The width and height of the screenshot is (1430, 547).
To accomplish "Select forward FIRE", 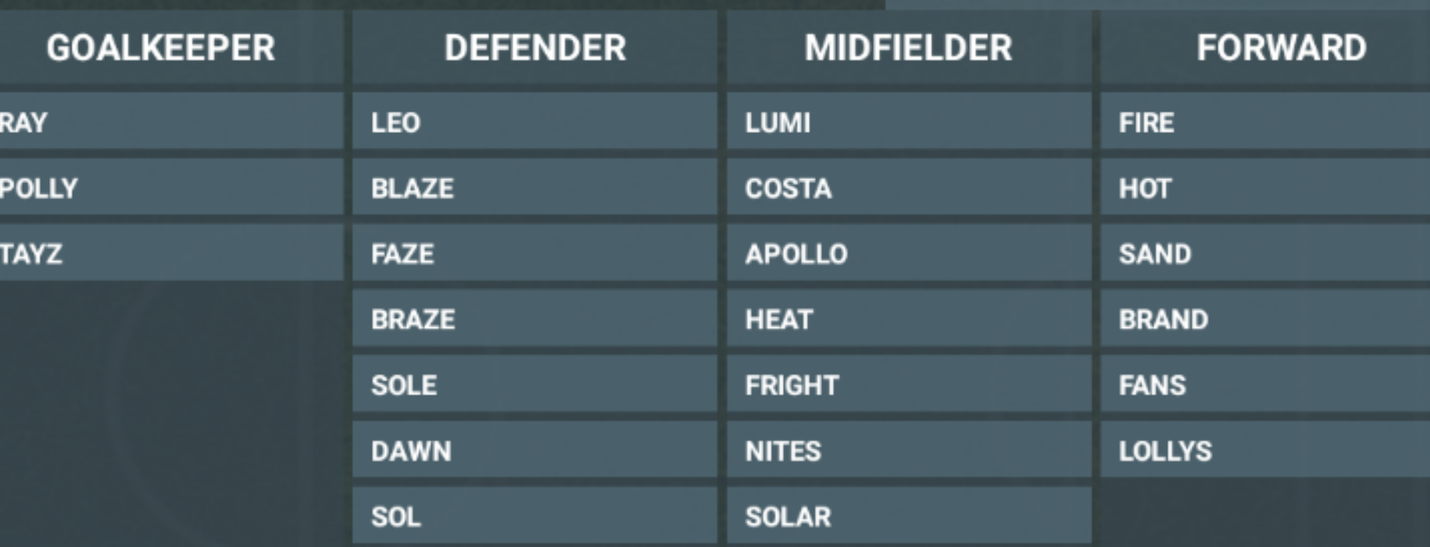I will (x=1266, y=122).
